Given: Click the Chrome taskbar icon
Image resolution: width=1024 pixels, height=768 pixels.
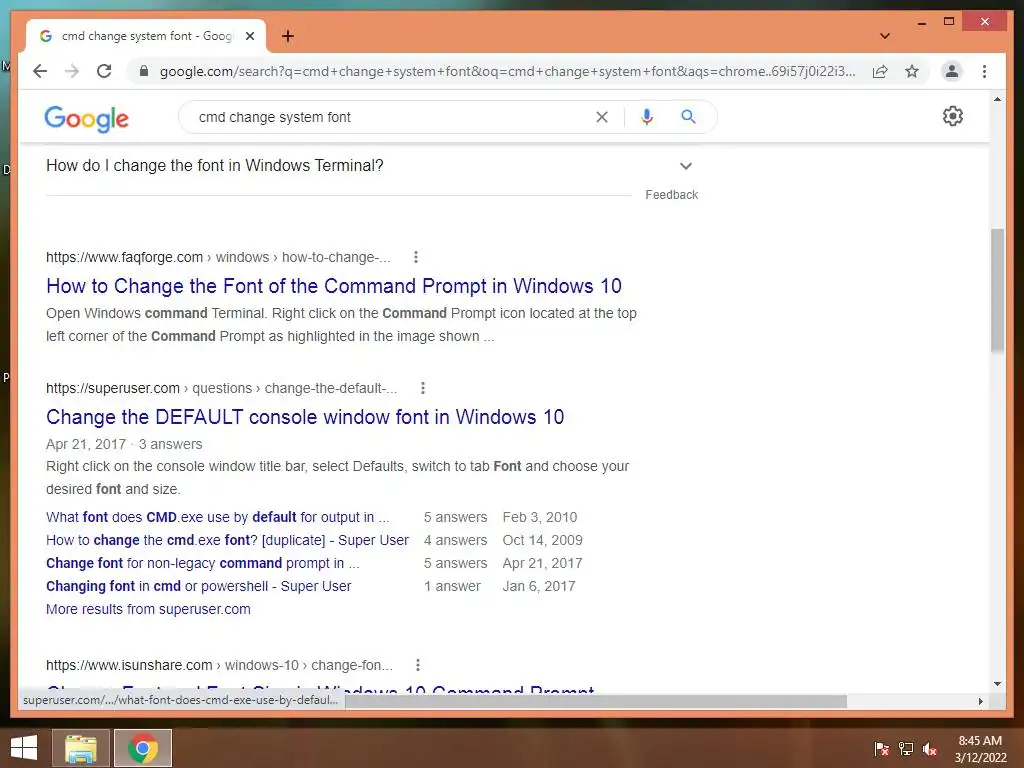Looking at the screenshot, I should pyautogui.click(x=143, y=748).
